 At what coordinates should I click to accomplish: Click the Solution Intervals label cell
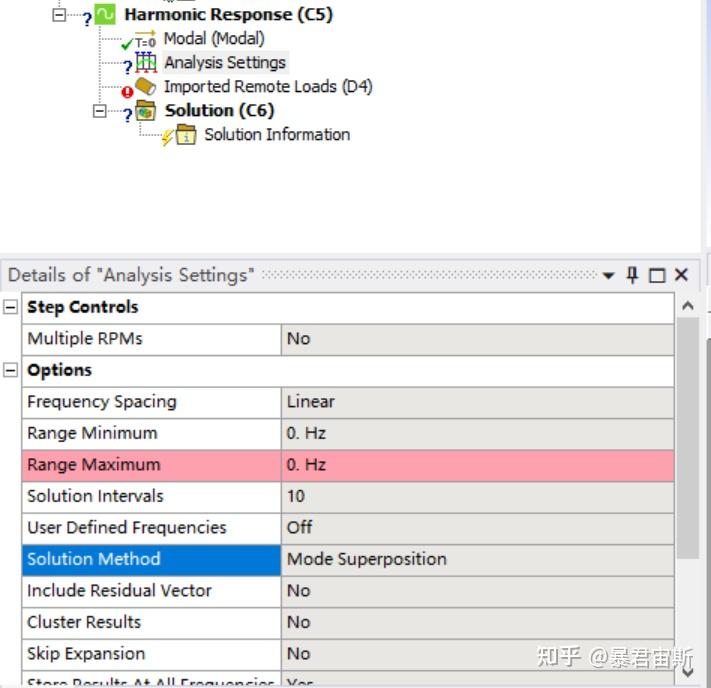coord(151,497)
